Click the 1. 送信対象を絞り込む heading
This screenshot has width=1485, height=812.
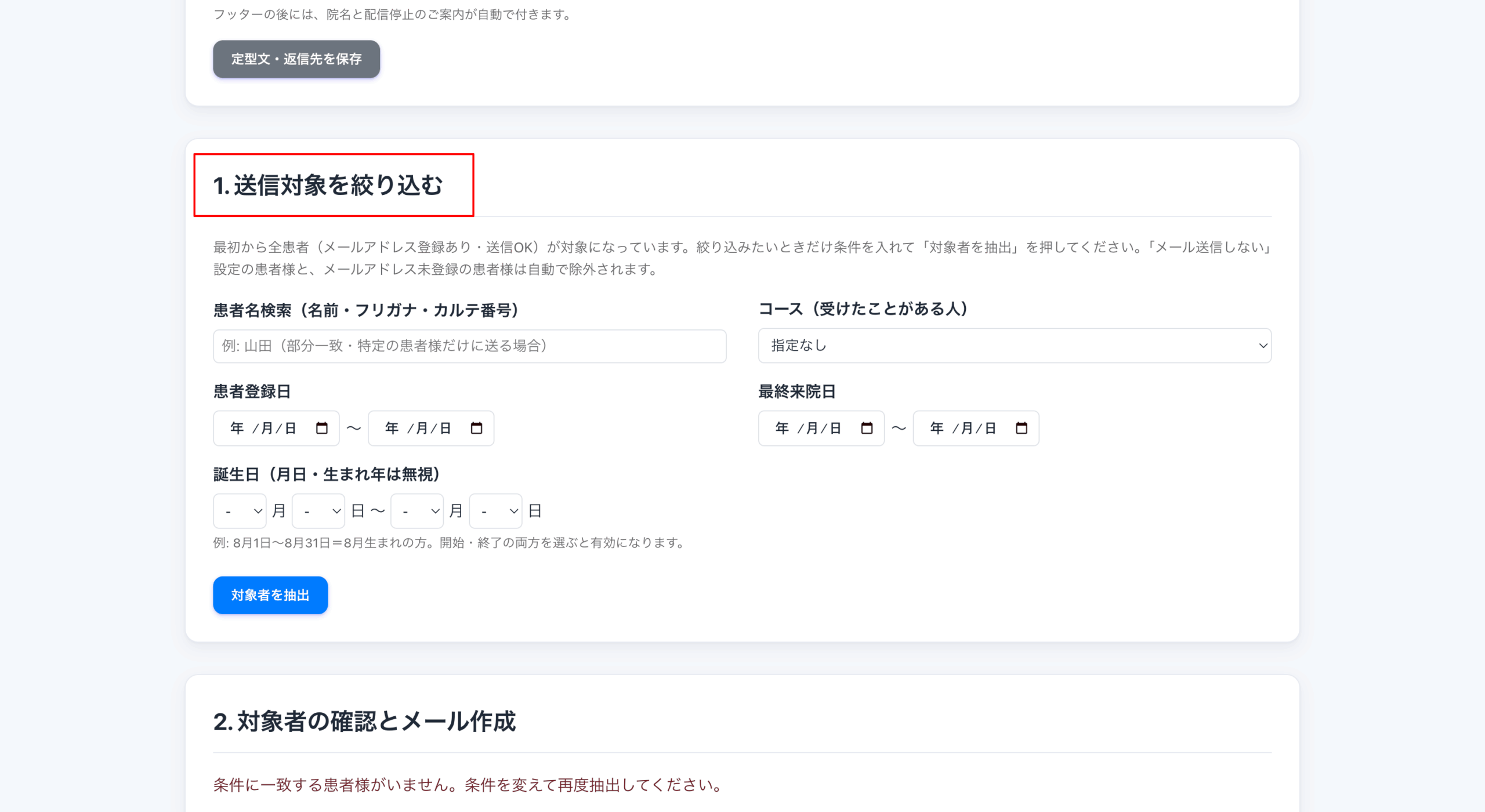[328, 186]
